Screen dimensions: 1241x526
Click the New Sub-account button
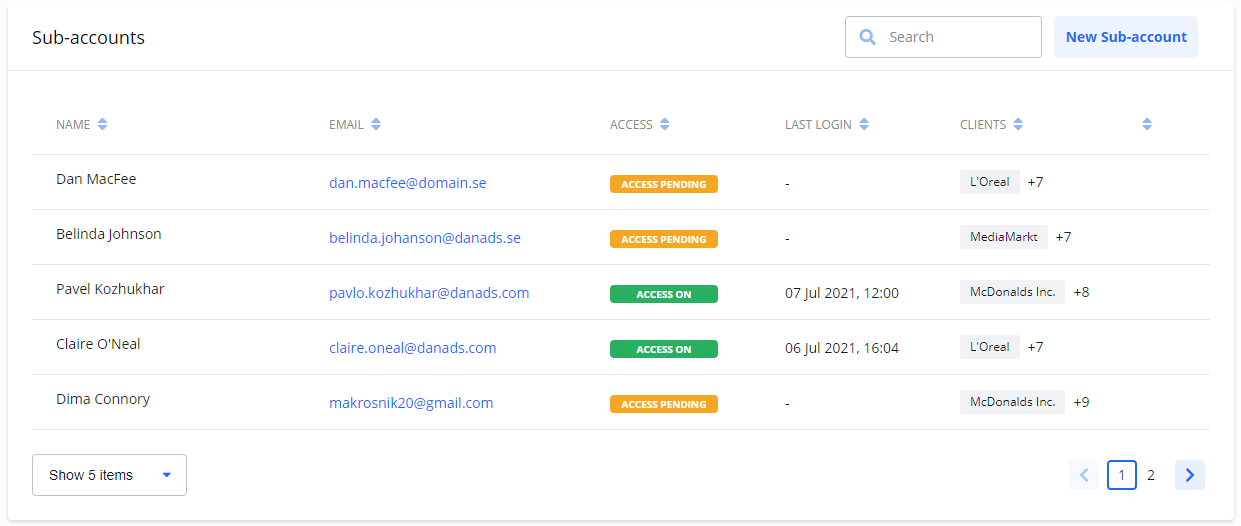(1125, 37)
